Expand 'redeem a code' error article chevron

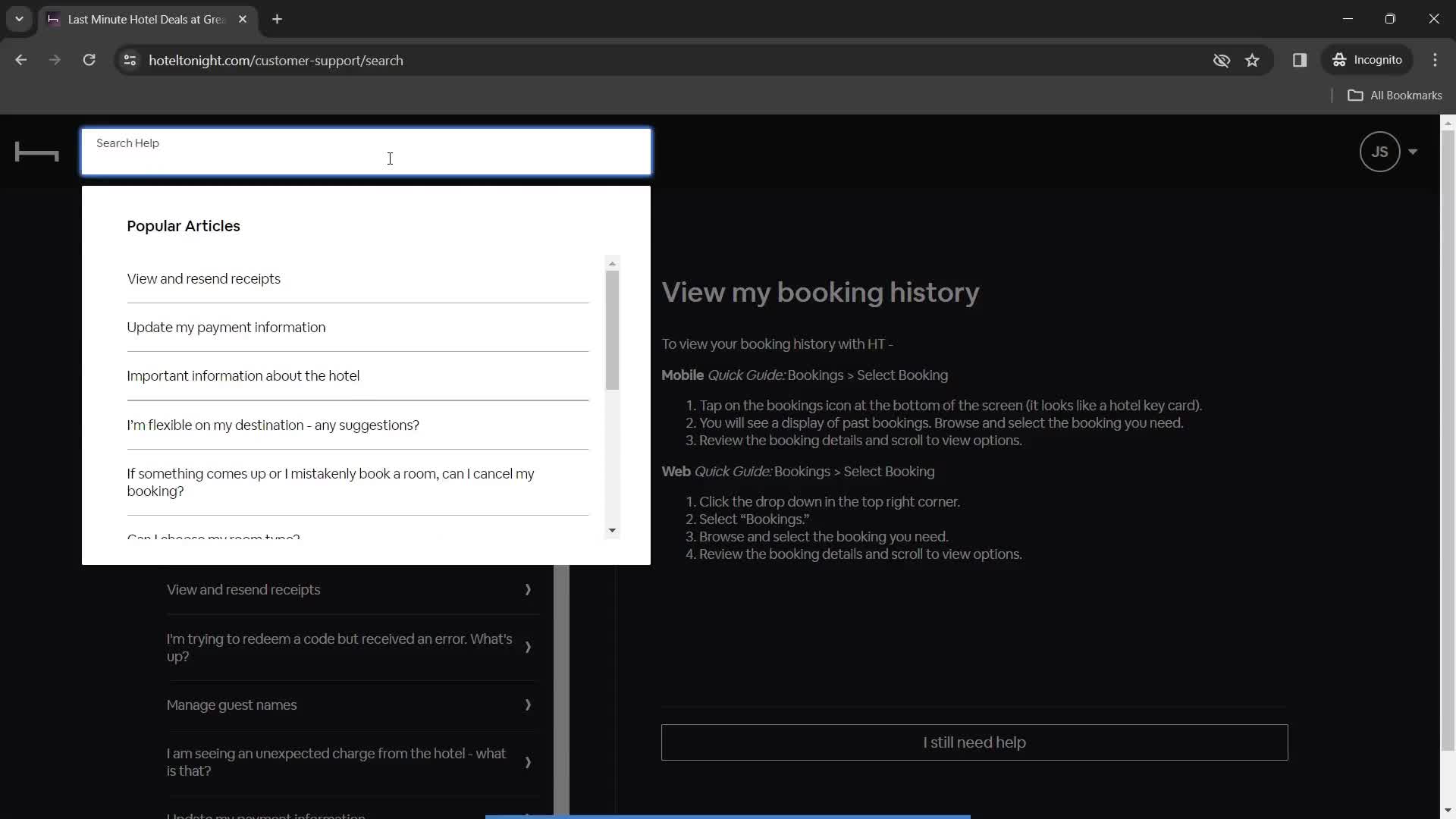click(528, 647)
